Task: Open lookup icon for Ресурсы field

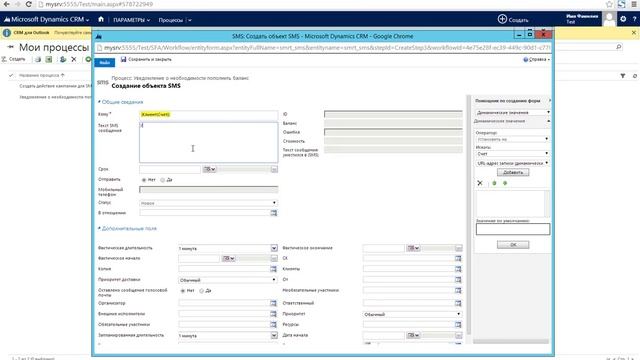Action: tap(458, 324)
